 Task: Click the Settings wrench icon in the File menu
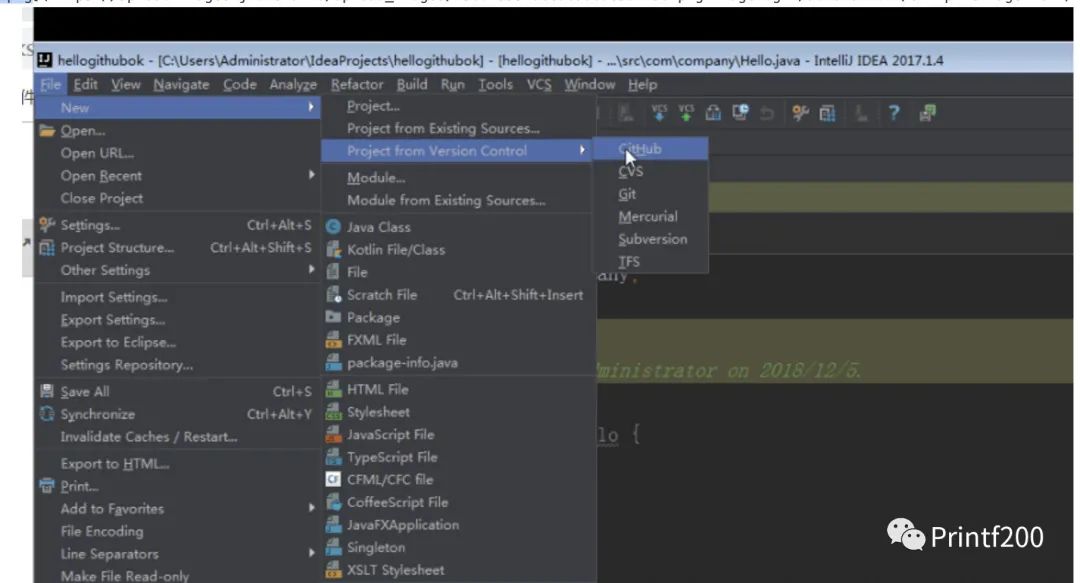47,225
